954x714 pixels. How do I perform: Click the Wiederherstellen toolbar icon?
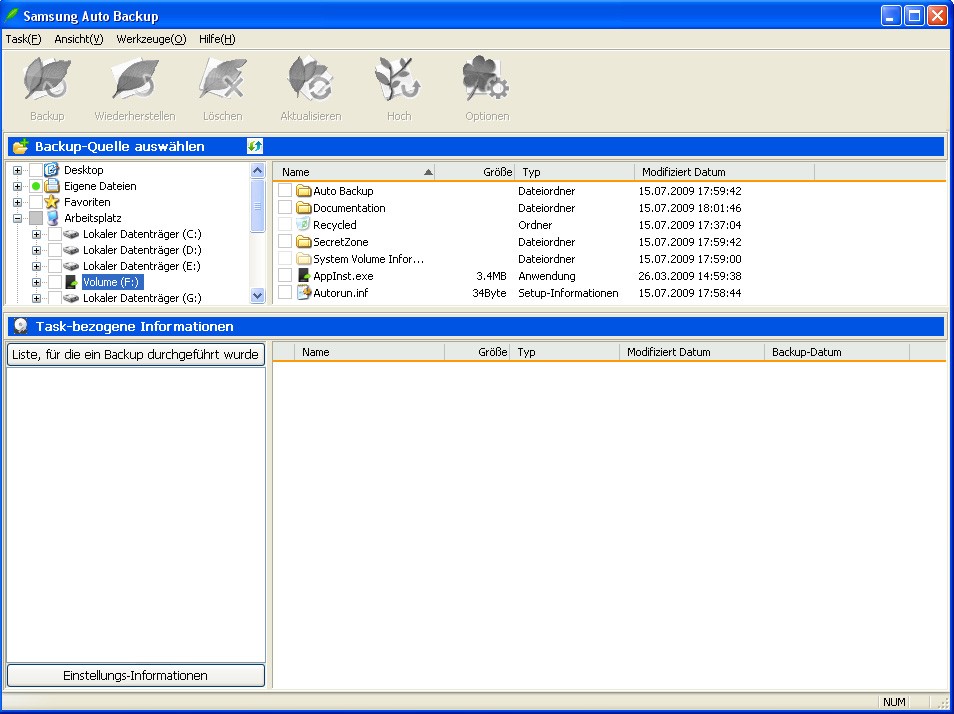134,79
